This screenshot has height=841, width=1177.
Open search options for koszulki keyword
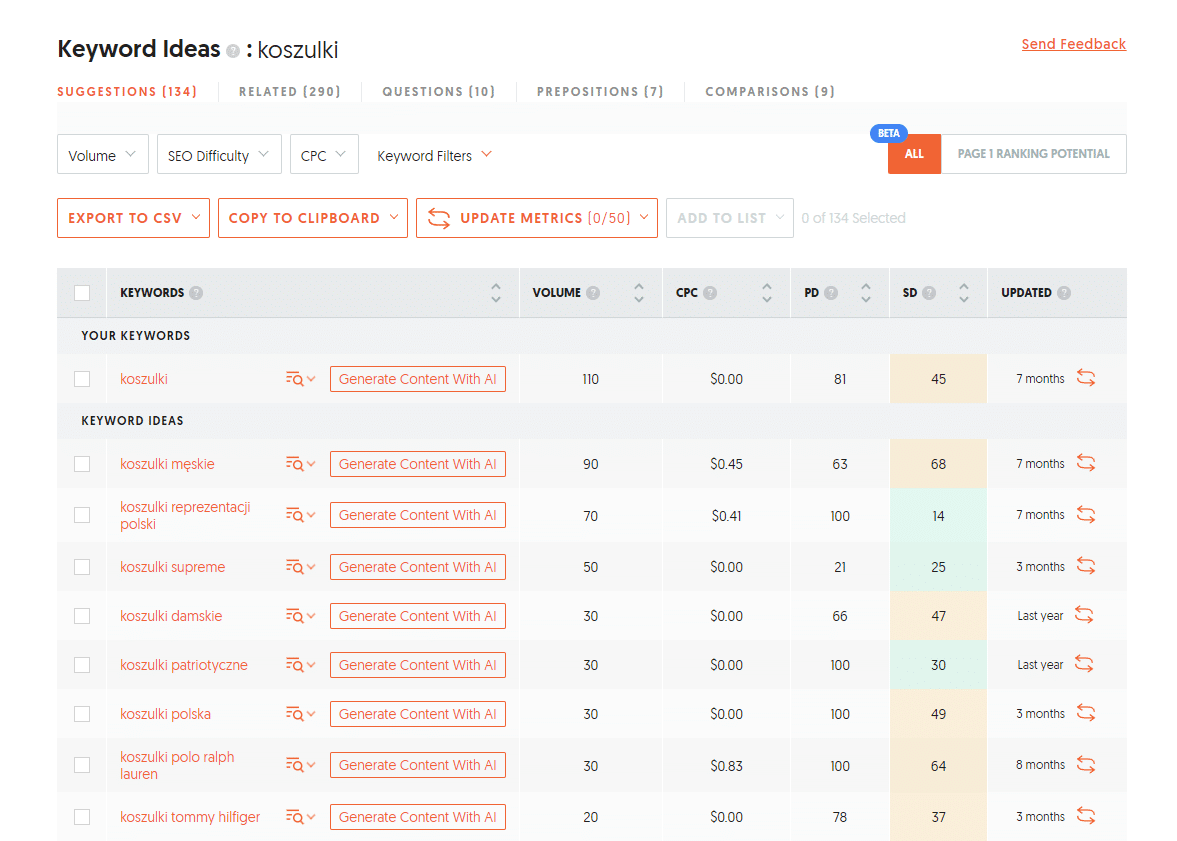300,379
